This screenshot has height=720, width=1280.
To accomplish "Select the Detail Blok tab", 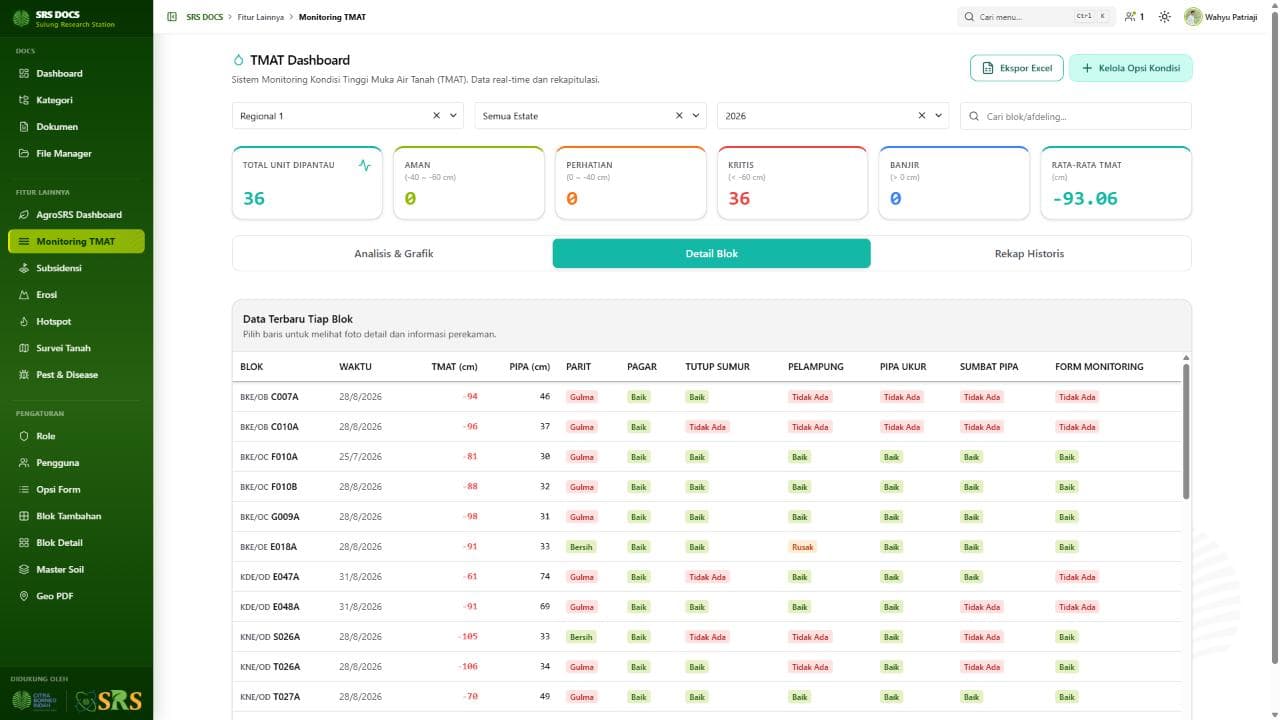I will (712, 254).
